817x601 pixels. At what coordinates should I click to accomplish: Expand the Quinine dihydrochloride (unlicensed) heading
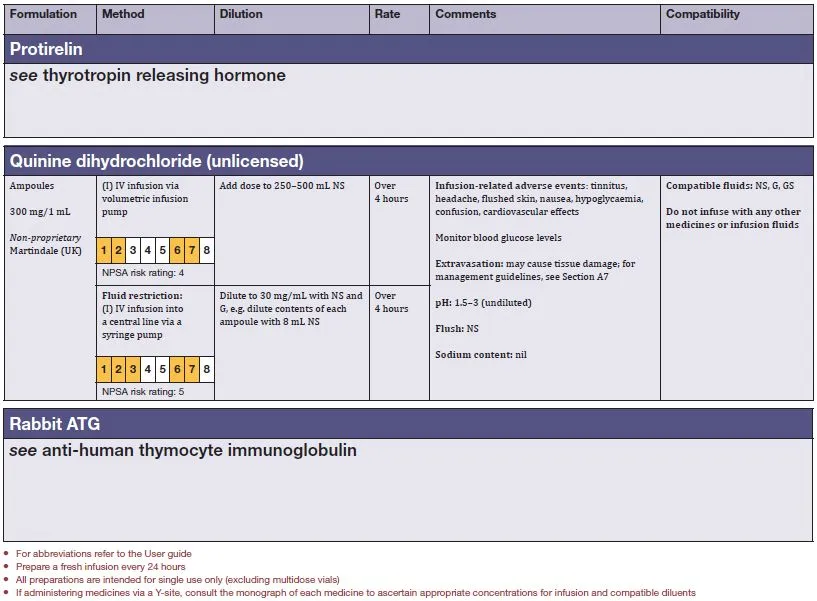(x=157, y=160)
